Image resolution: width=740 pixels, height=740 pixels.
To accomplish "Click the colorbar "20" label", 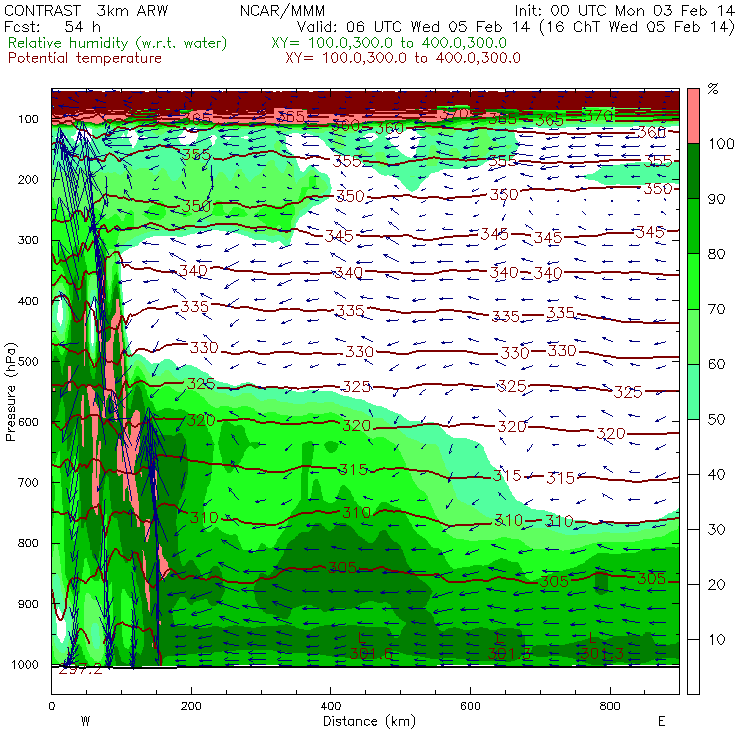I will (717, 585).
